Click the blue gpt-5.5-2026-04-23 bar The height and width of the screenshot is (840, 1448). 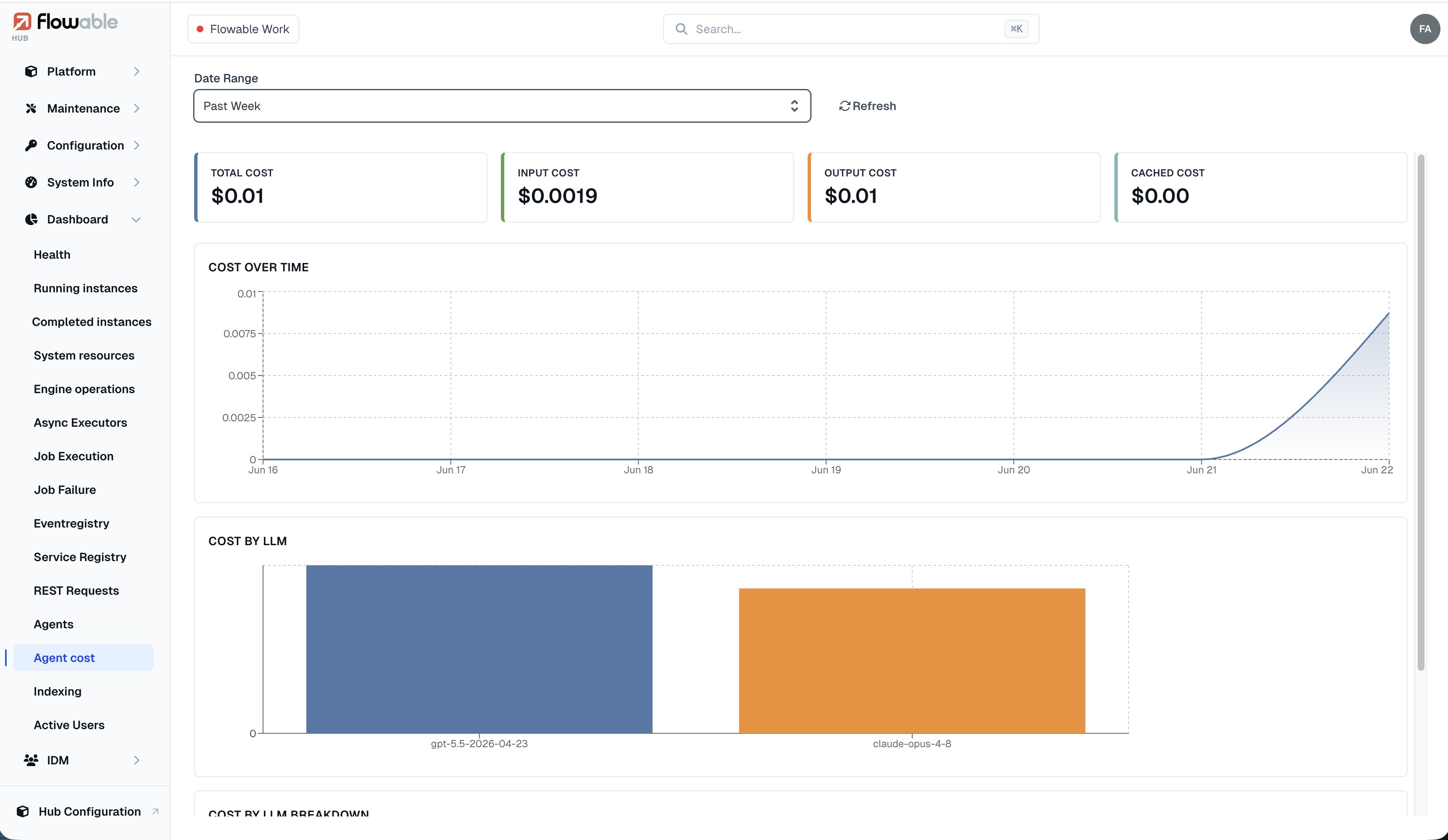click(479, 649)
